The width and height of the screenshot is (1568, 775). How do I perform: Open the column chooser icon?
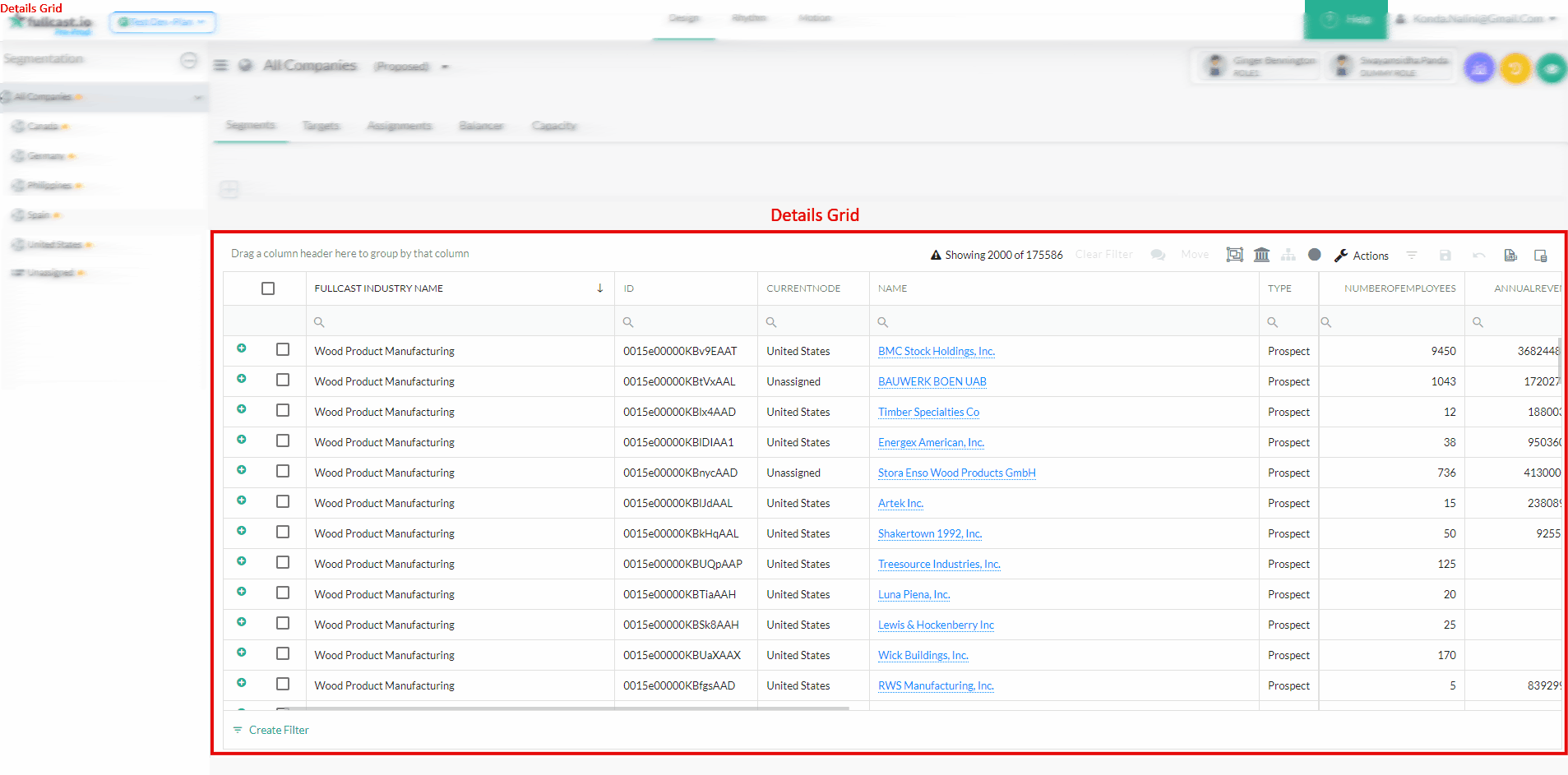tap(1541, 256)
